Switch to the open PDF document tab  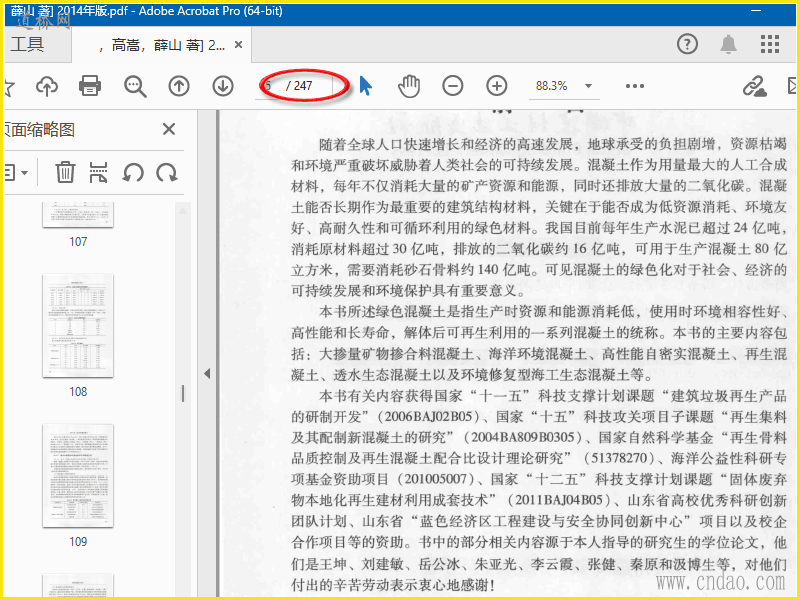(161, 45)
